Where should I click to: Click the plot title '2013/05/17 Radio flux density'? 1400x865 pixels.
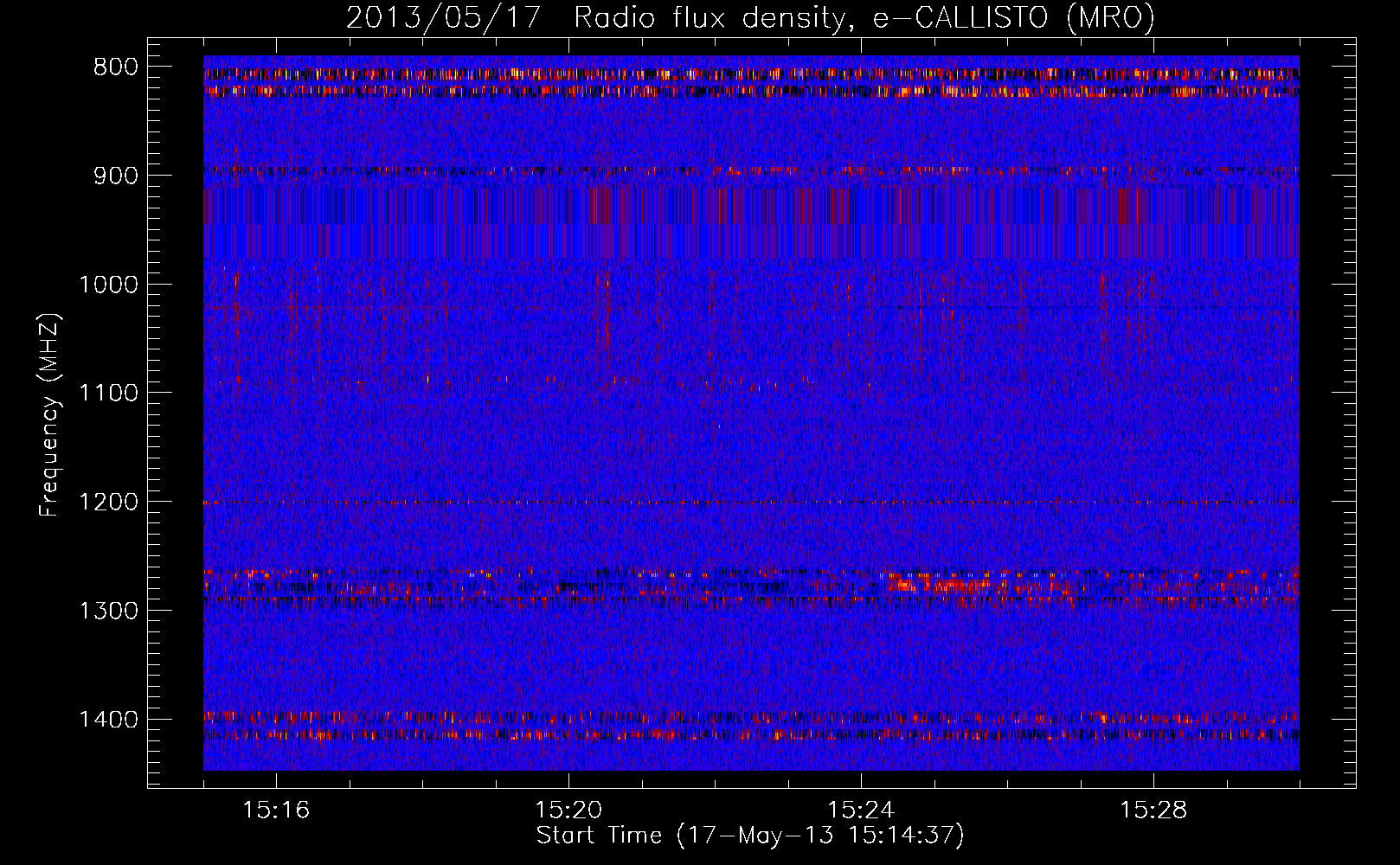point(750,18)
